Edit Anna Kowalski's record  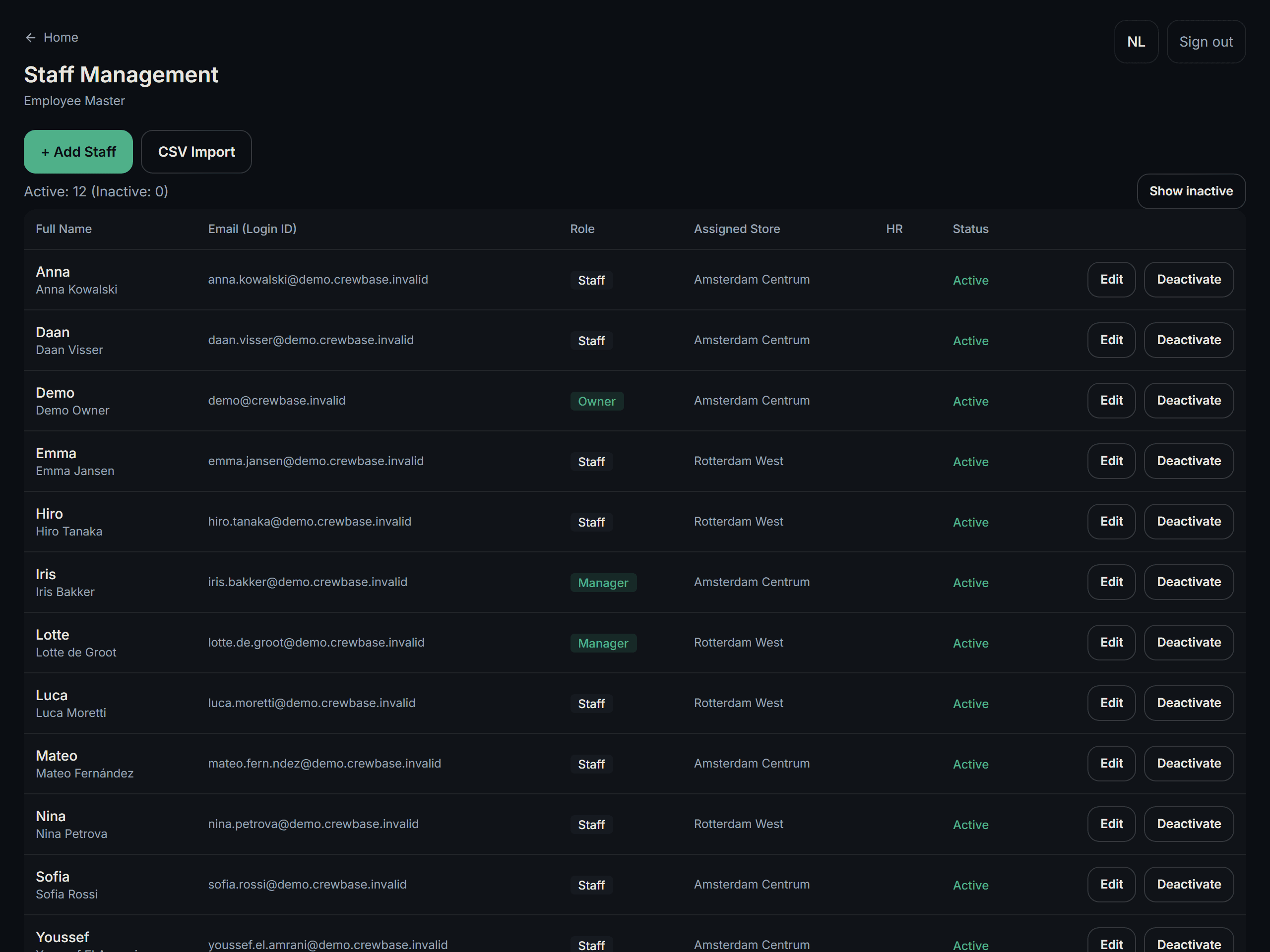pyautogui.click(x=1111, y=280)
